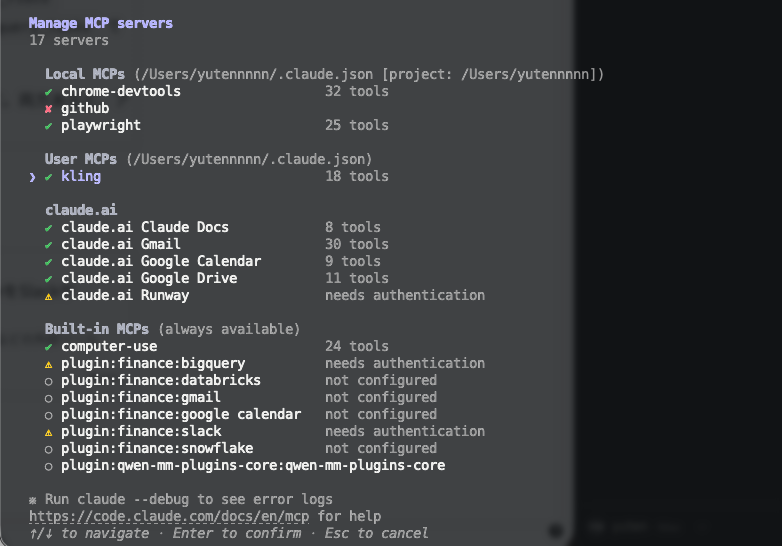Image resolution: width=782 pixels, height=546 pixels.
Task: Click "needs authentication" status for bigquery
Action: (x=404, y=363)
